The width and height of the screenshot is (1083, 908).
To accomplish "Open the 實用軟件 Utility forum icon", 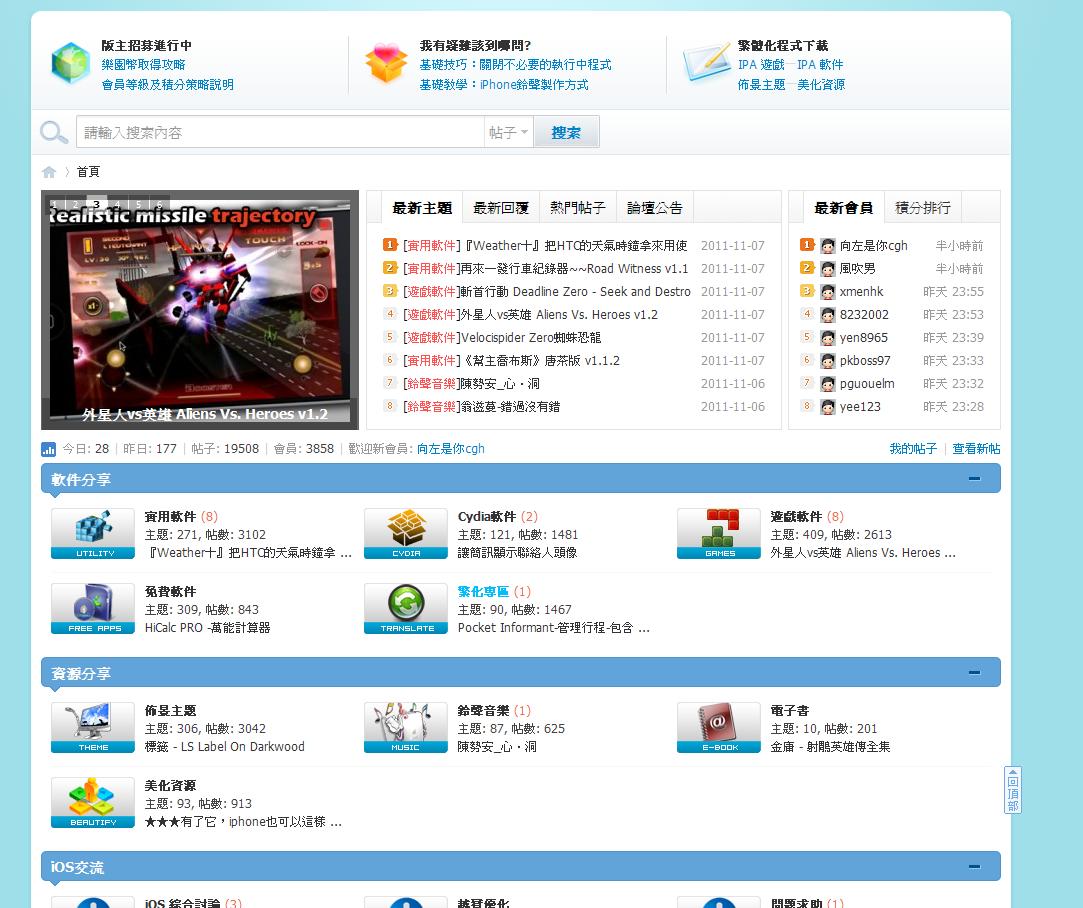I will point(93,534).
